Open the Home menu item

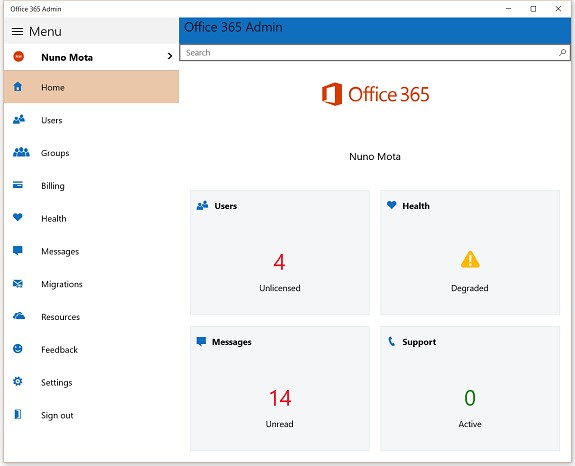tap(91, 87)
